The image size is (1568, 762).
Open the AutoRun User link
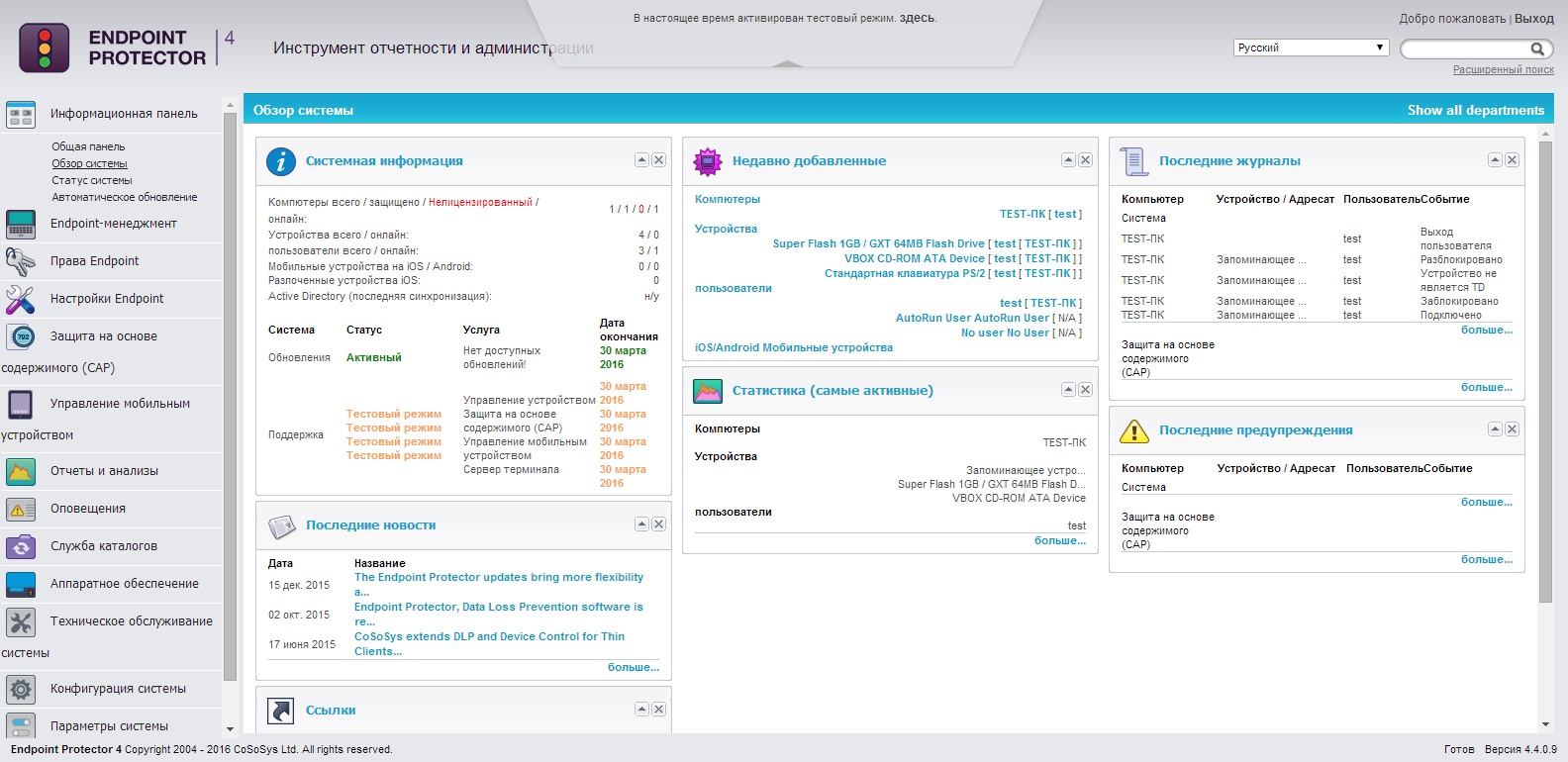(972, 319)
